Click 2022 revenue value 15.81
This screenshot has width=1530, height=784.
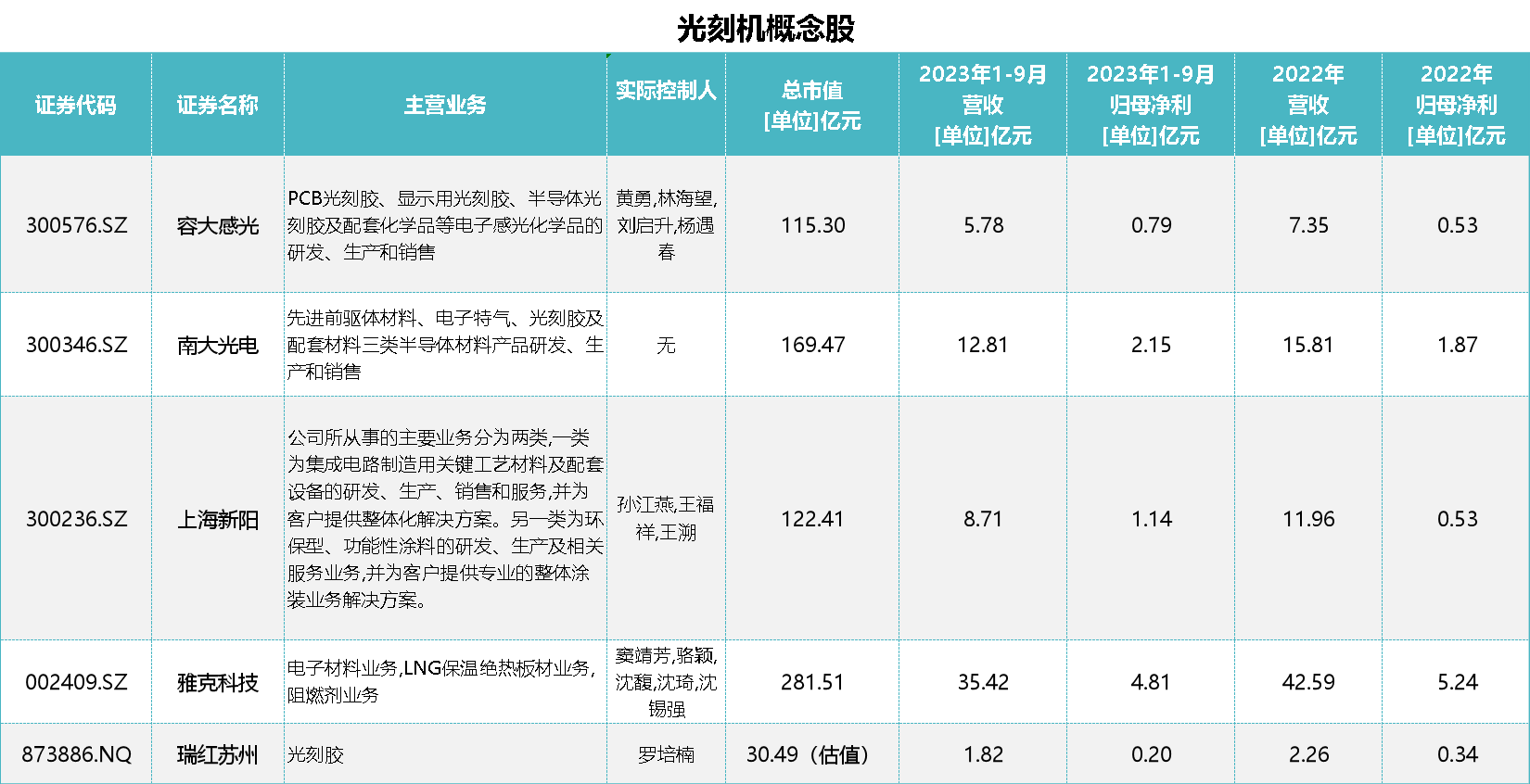tap(1308, 345)
